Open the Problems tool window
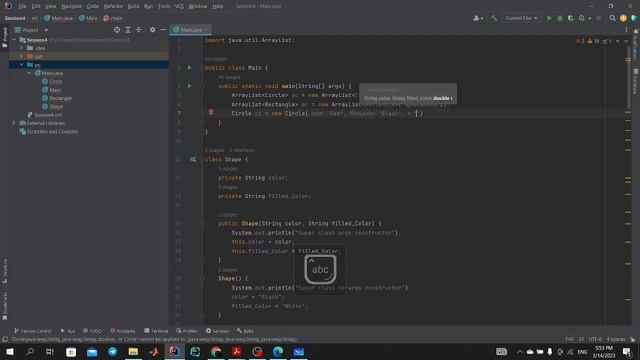 122,331
